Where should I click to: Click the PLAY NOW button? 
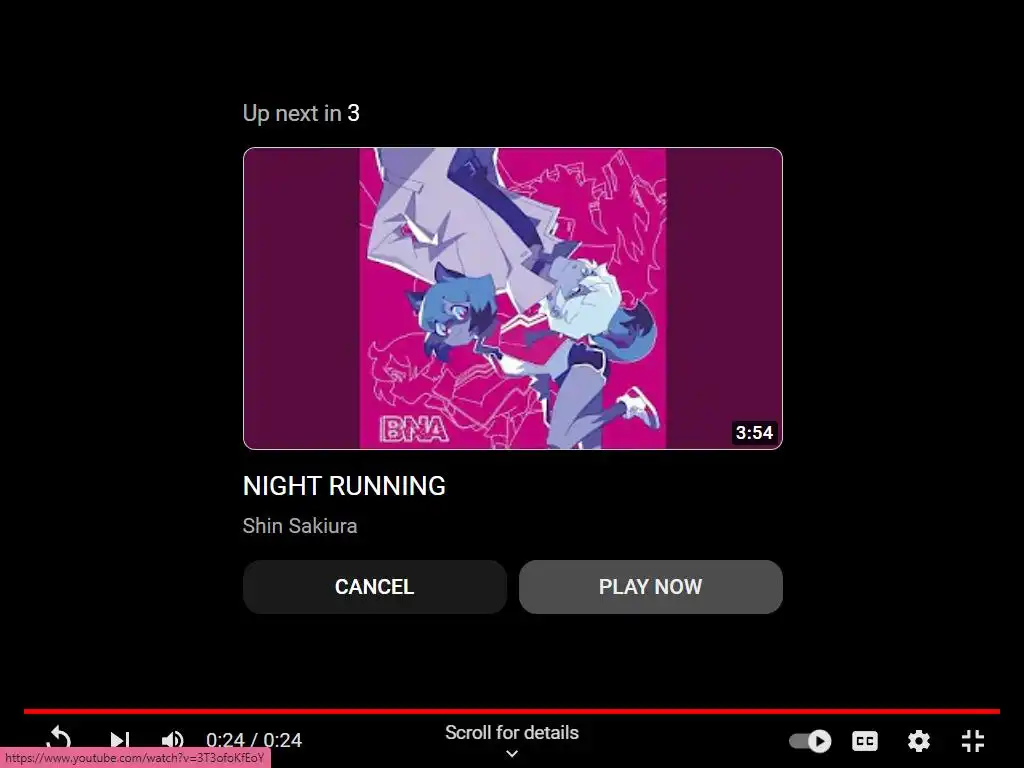(x=650, y=586)
